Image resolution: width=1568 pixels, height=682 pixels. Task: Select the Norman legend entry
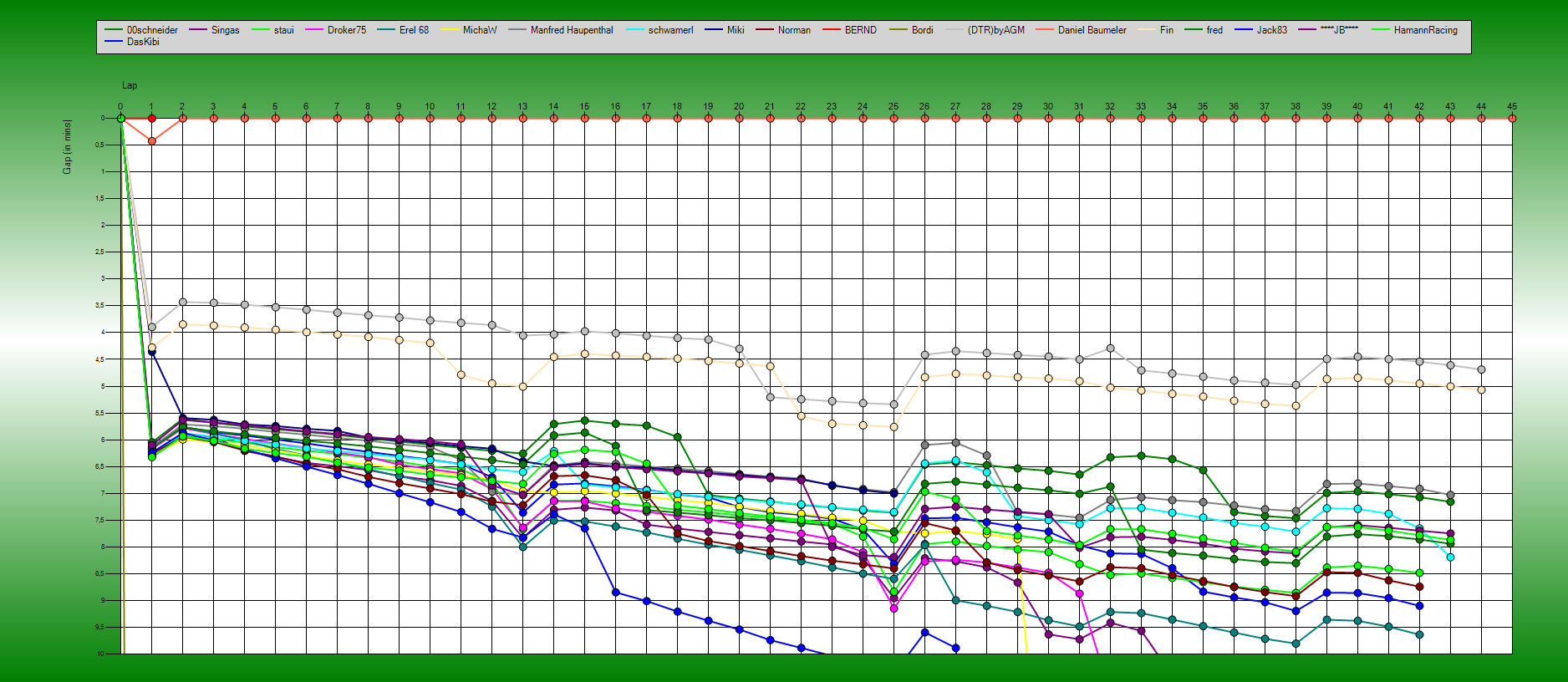point(783,30)
